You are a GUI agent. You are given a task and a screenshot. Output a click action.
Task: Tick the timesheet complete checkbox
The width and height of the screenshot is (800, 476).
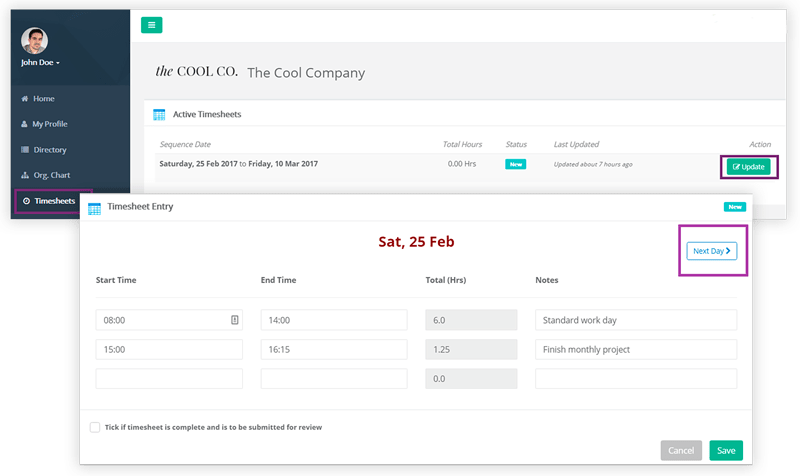[95, 427]
